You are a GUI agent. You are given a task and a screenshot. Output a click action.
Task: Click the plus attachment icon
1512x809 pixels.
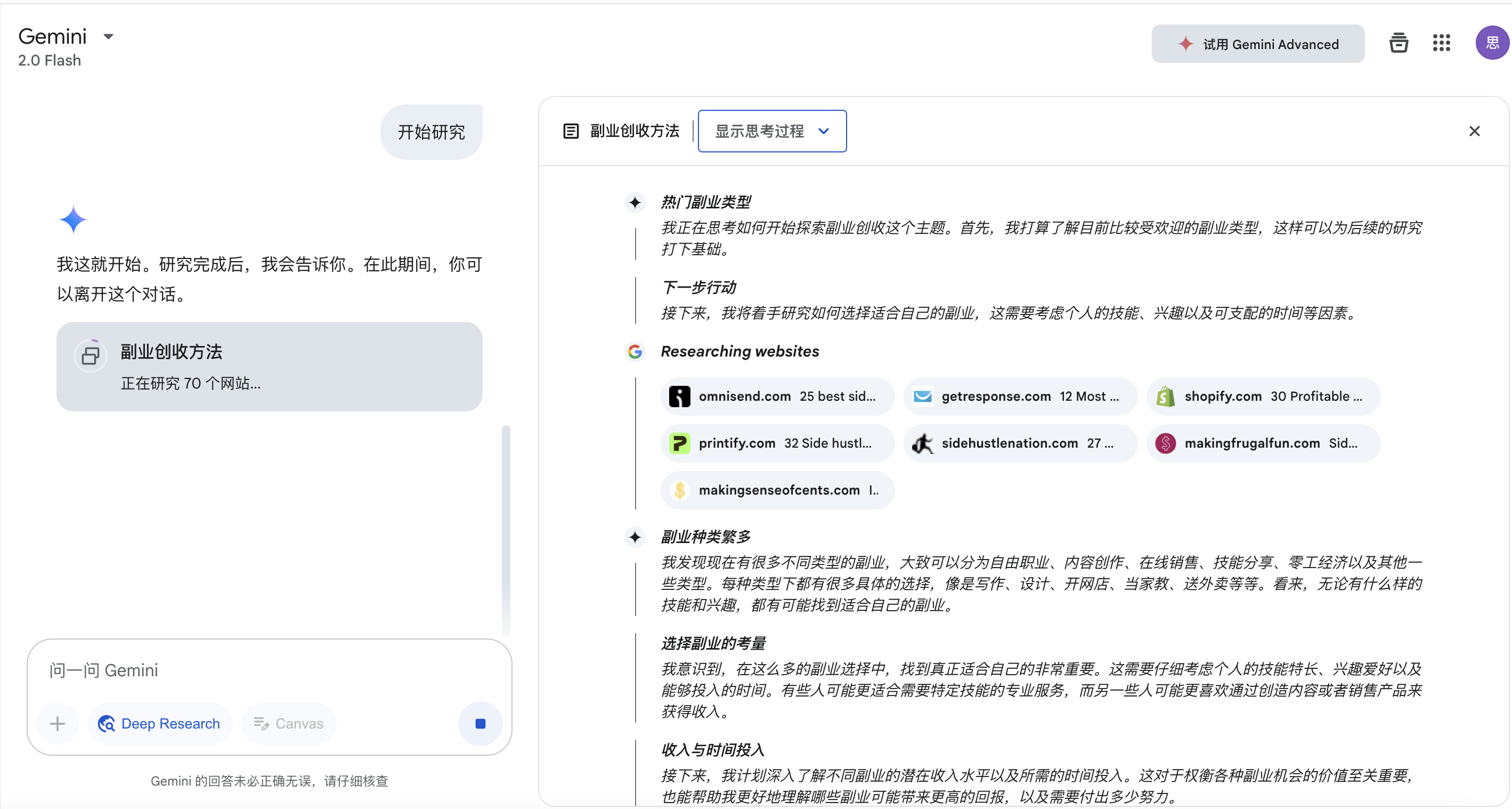click(58, 723)
